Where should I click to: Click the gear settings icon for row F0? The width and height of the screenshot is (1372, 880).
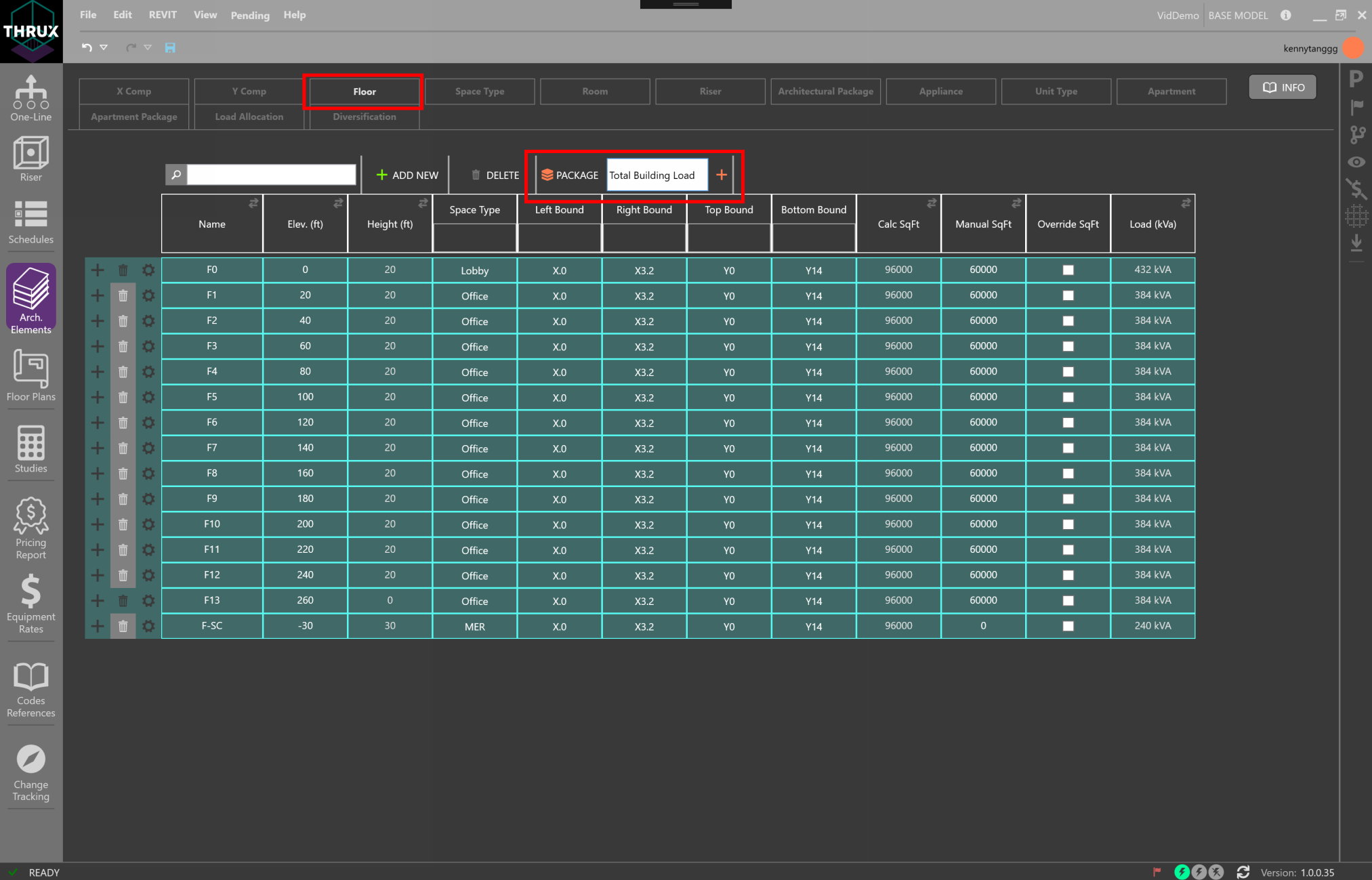(148, 270)
